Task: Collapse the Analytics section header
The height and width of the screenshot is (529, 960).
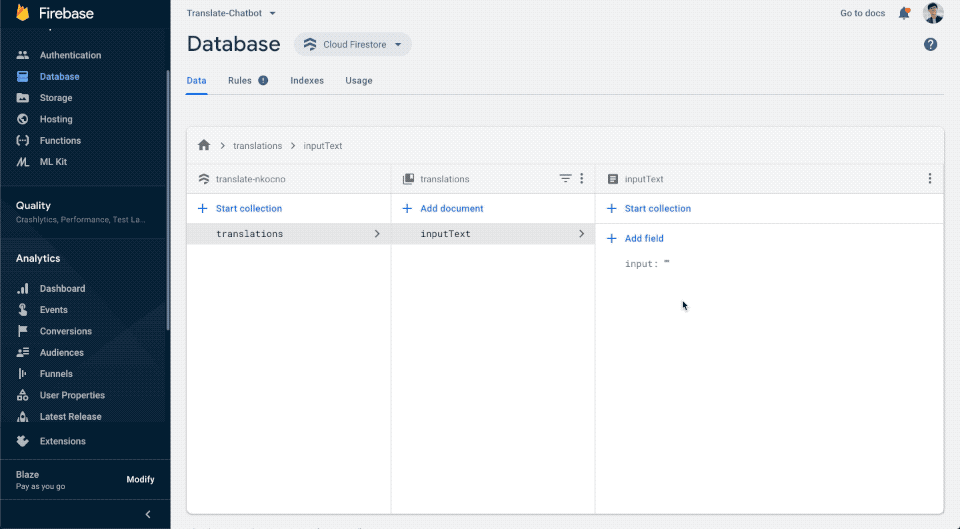Action: pyautogui.click(x=38, y=258)
